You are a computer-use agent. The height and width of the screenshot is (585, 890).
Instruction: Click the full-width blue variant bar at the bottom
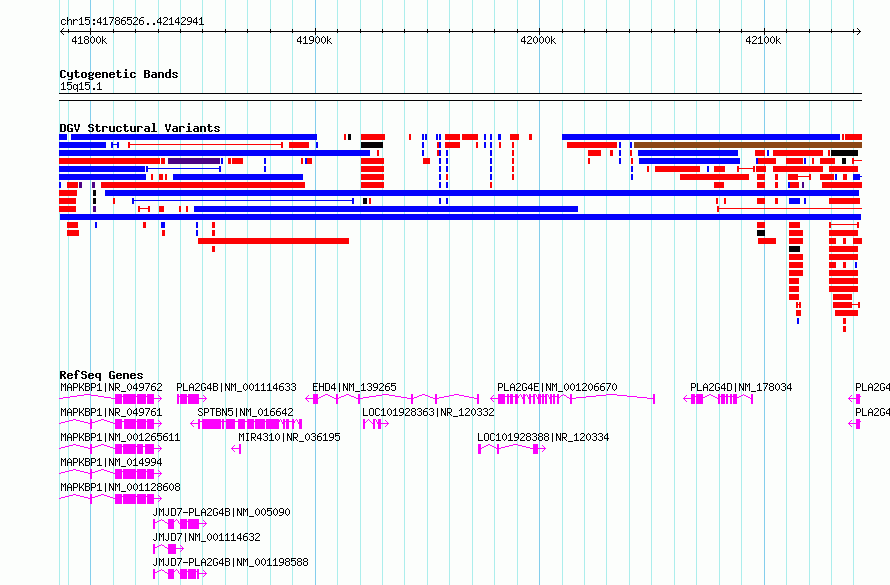click(460, 217)
